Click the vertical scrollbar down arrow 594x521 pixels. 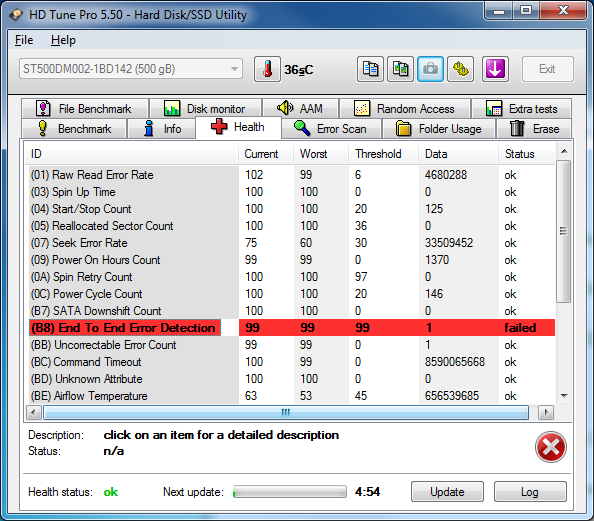click(x=564, y=396)
